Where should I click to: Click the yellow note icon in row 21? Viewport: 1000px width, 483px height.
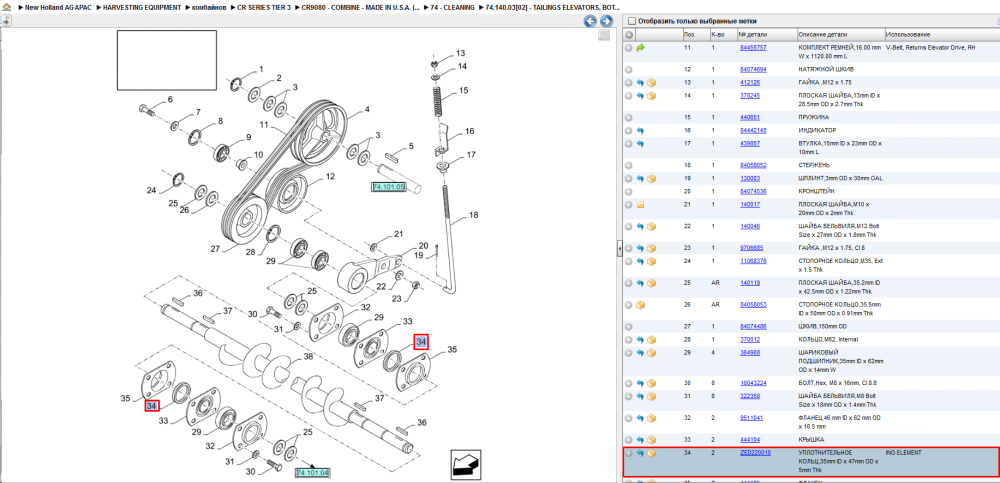tap(641, 205)
